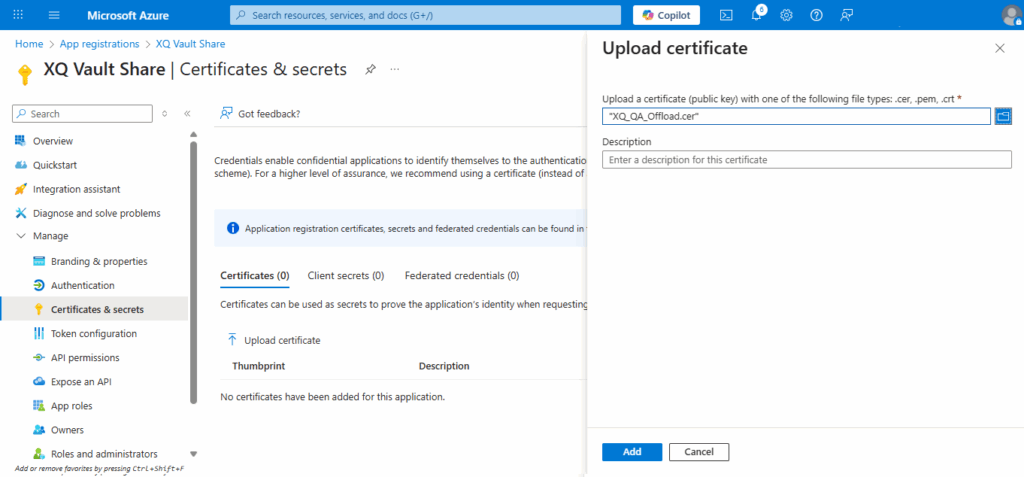This screenshot has height=477, width=1024.
Task: Collapse the Manage section in sidebar
Action: pos(21,236)
